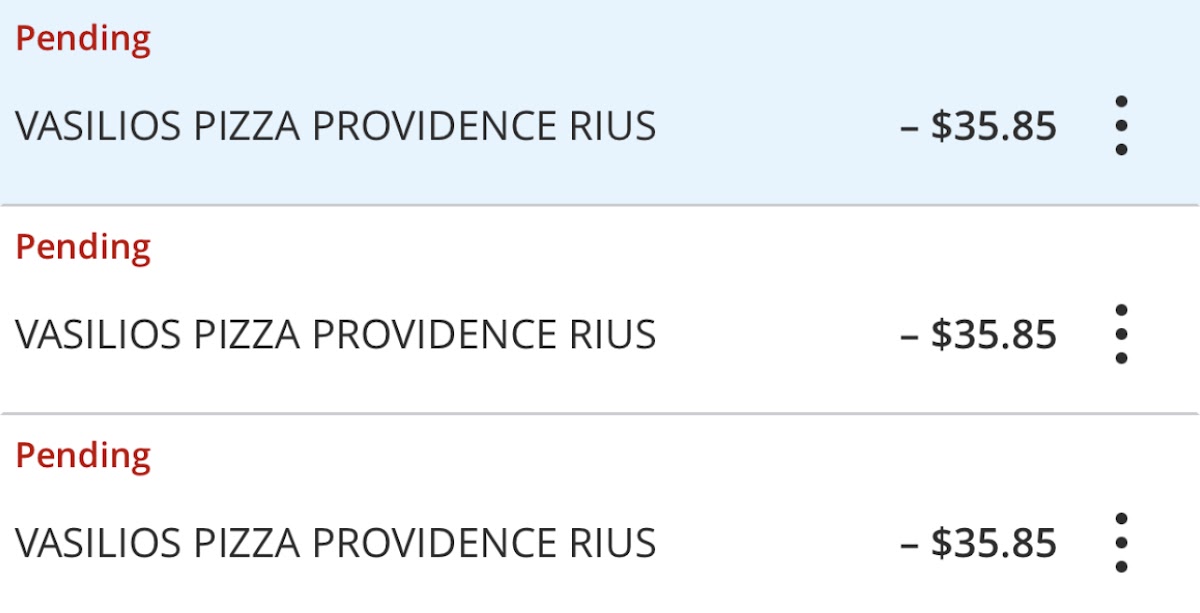Viewport: 1200px width, 613px height.
Task: Click the Pending status on the highlighted transaction
Action: pyautogui.click(x=83, y=39)
